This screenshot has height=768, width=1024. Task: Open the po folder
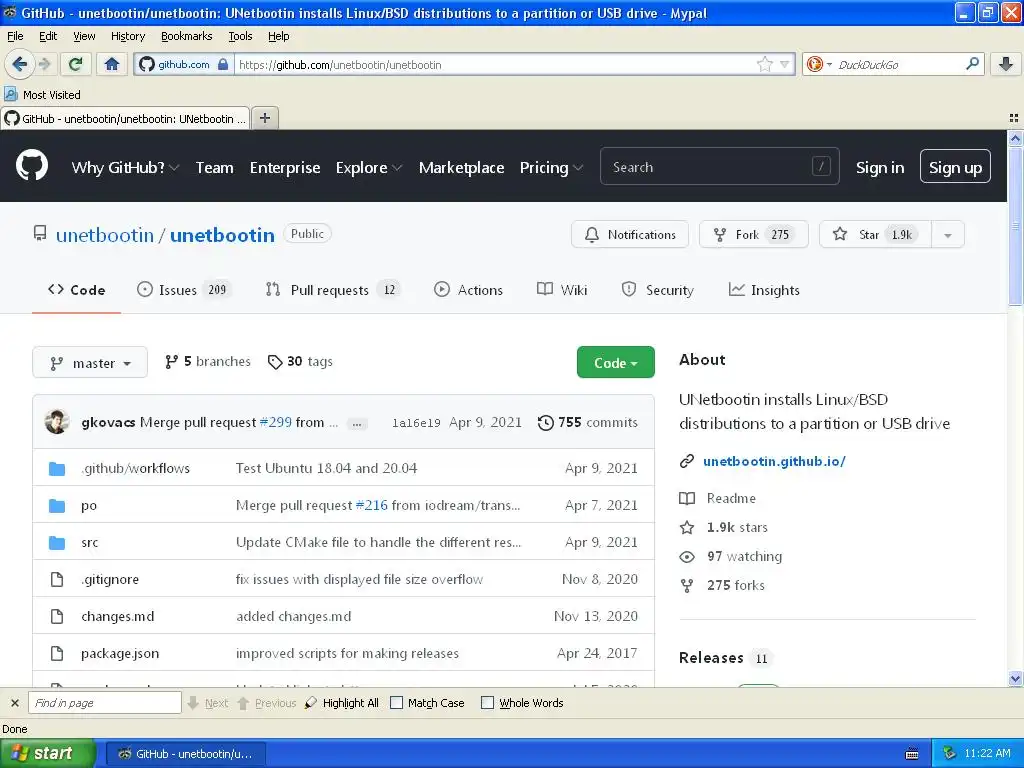(x=89, y=505)
